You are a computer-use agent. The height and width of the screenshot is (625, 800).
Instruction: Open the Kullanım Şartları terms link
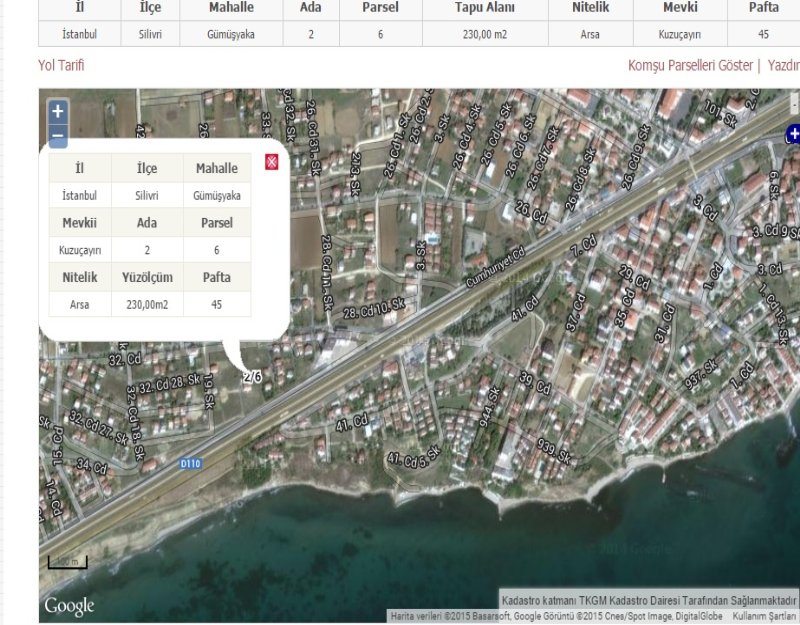coord(765,616)
